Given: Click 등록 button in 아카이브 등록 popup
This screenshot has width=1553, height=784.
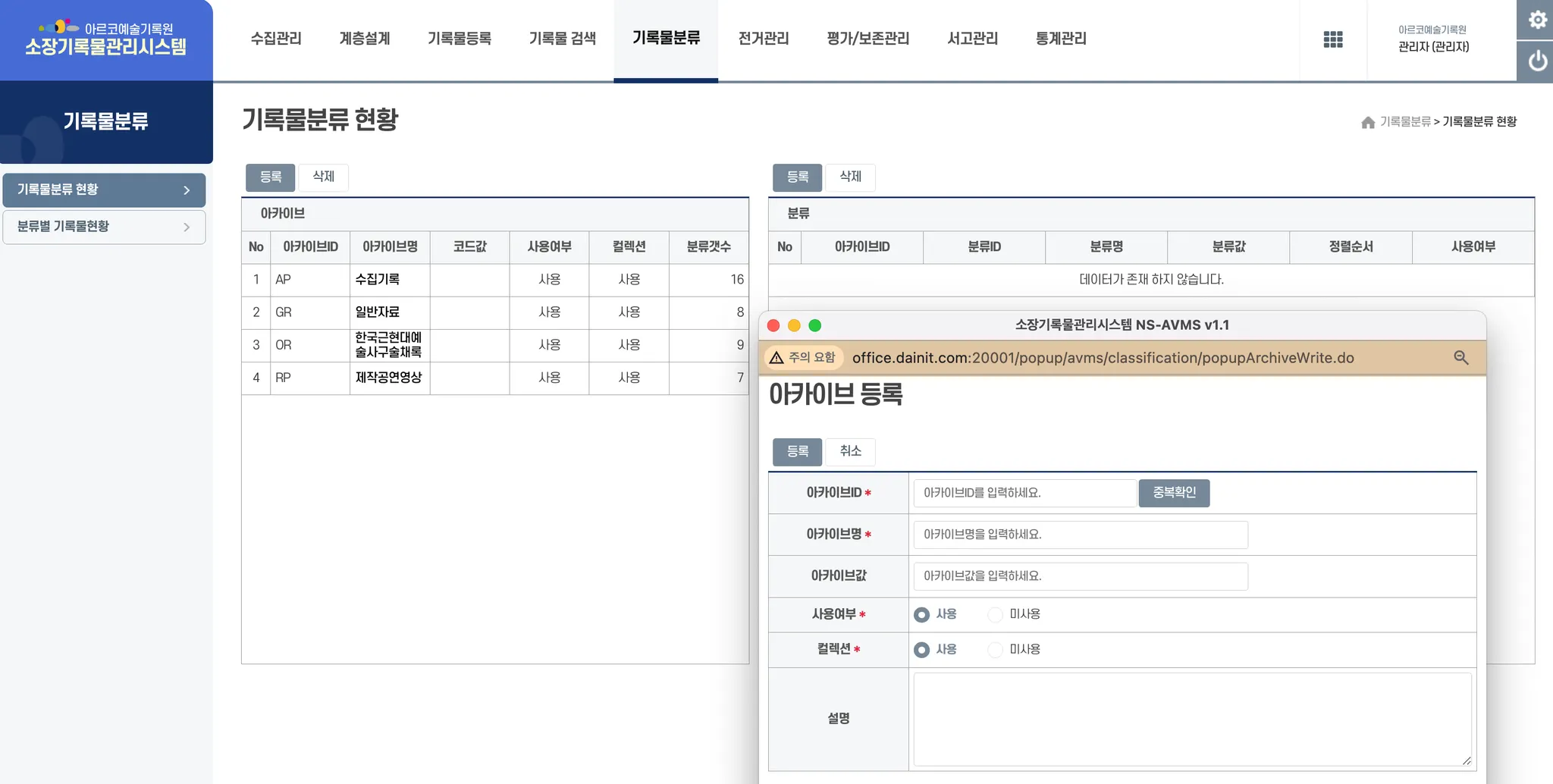Looking at the screenshot, I should (x=798, y=452).
